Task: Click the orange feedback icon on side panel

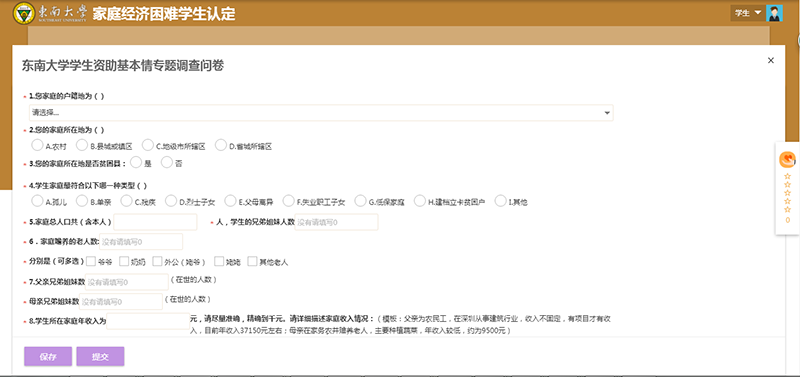Action: 787,160
